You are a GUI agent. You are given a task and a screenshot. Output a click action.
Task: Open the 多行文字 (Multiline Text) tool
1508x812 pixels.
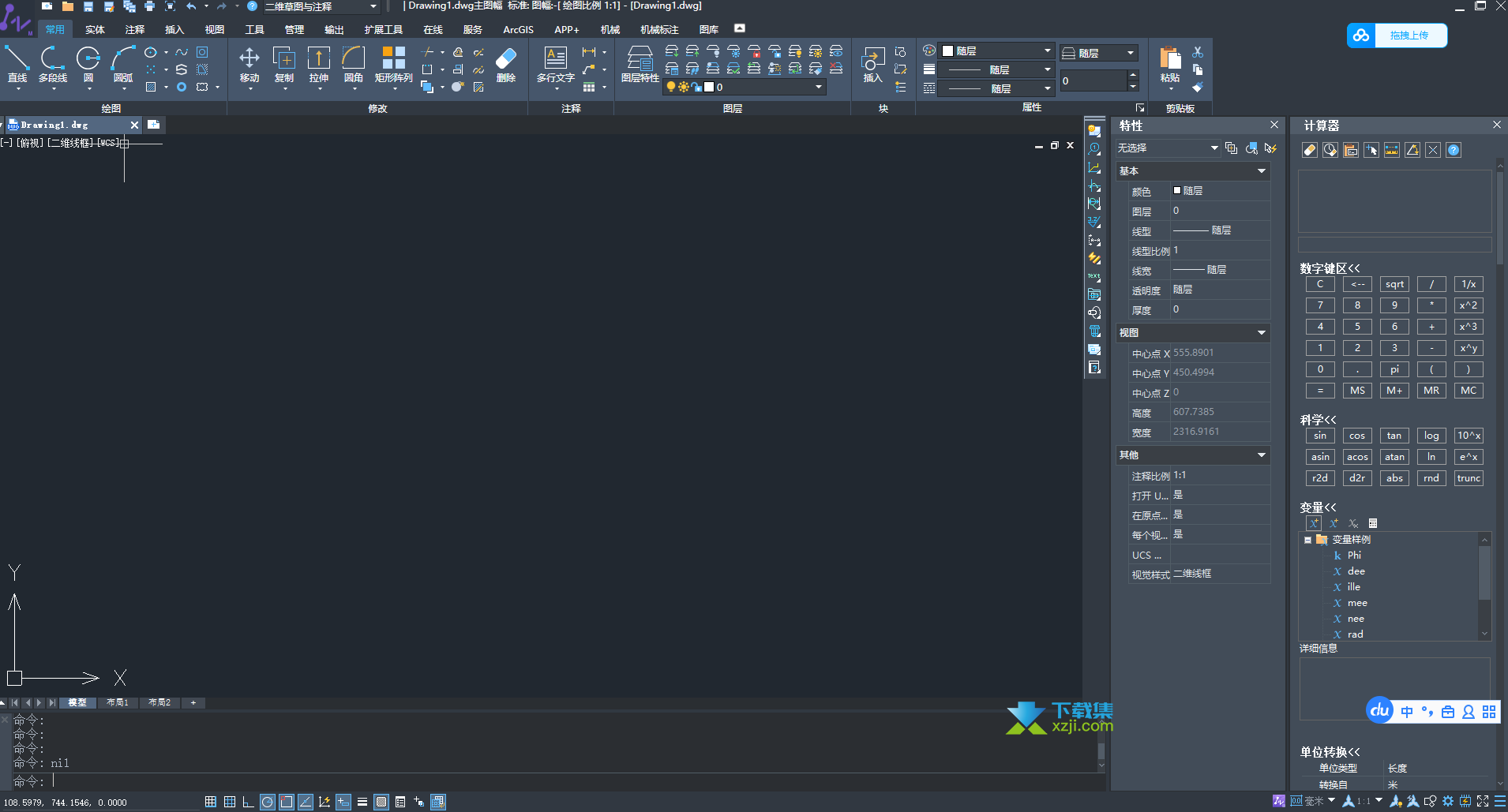click(556, 64)
